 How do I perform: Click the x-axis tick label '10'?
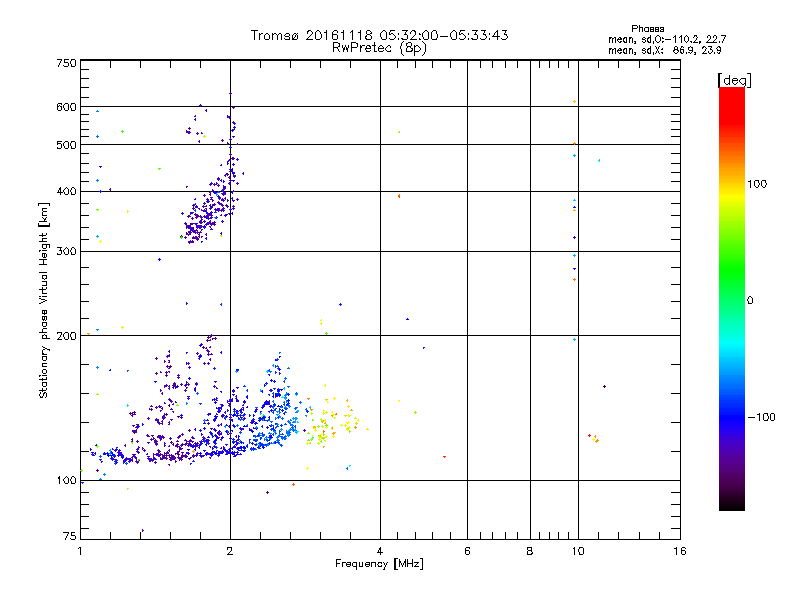[x=578, y=551]
